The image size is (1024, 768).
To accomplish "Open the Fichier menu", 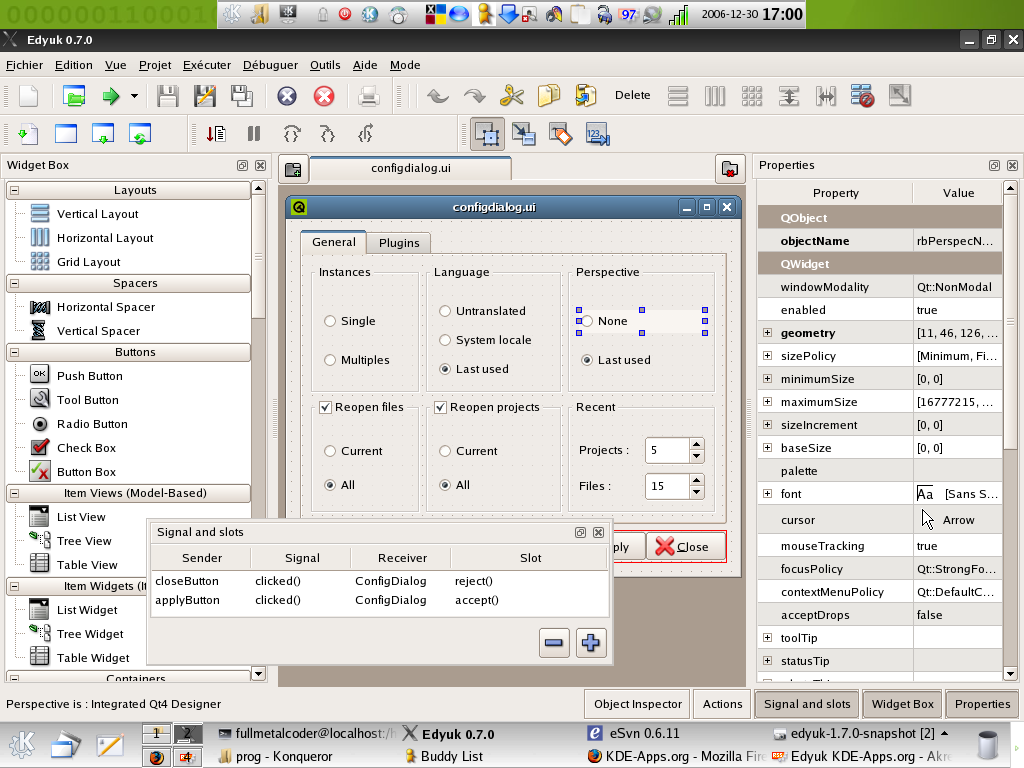I will point(24,65).
